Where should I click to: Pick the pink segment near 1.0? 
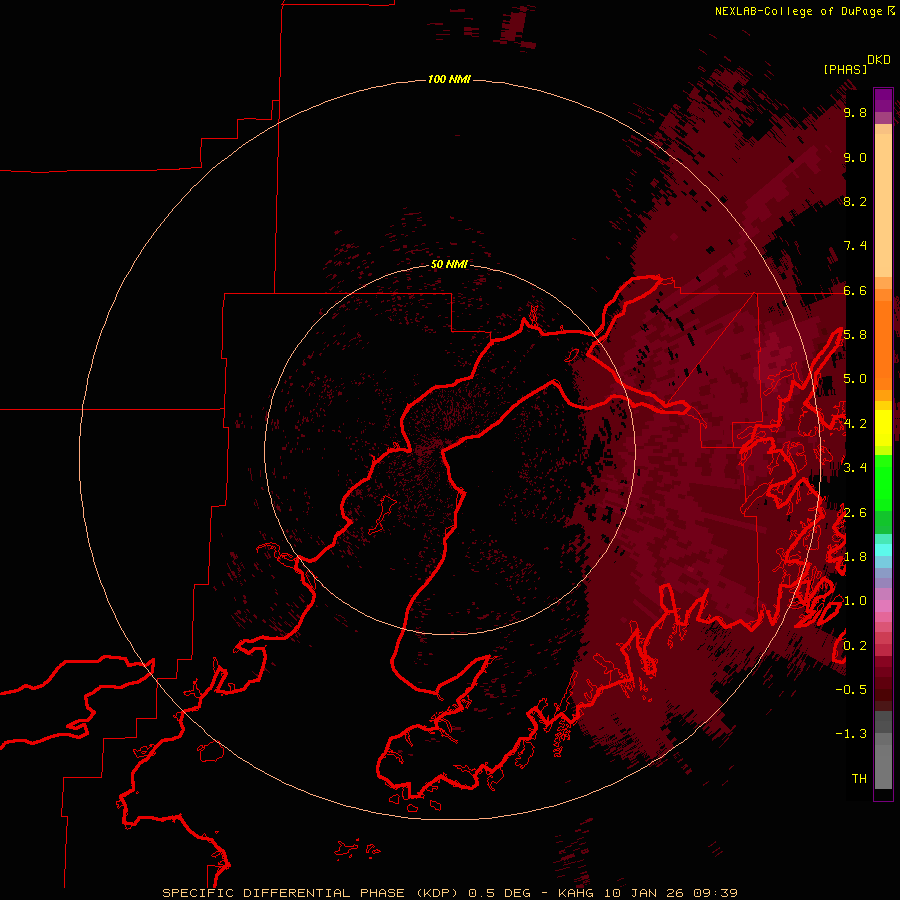pyautogui.click(x=883, y=606)
